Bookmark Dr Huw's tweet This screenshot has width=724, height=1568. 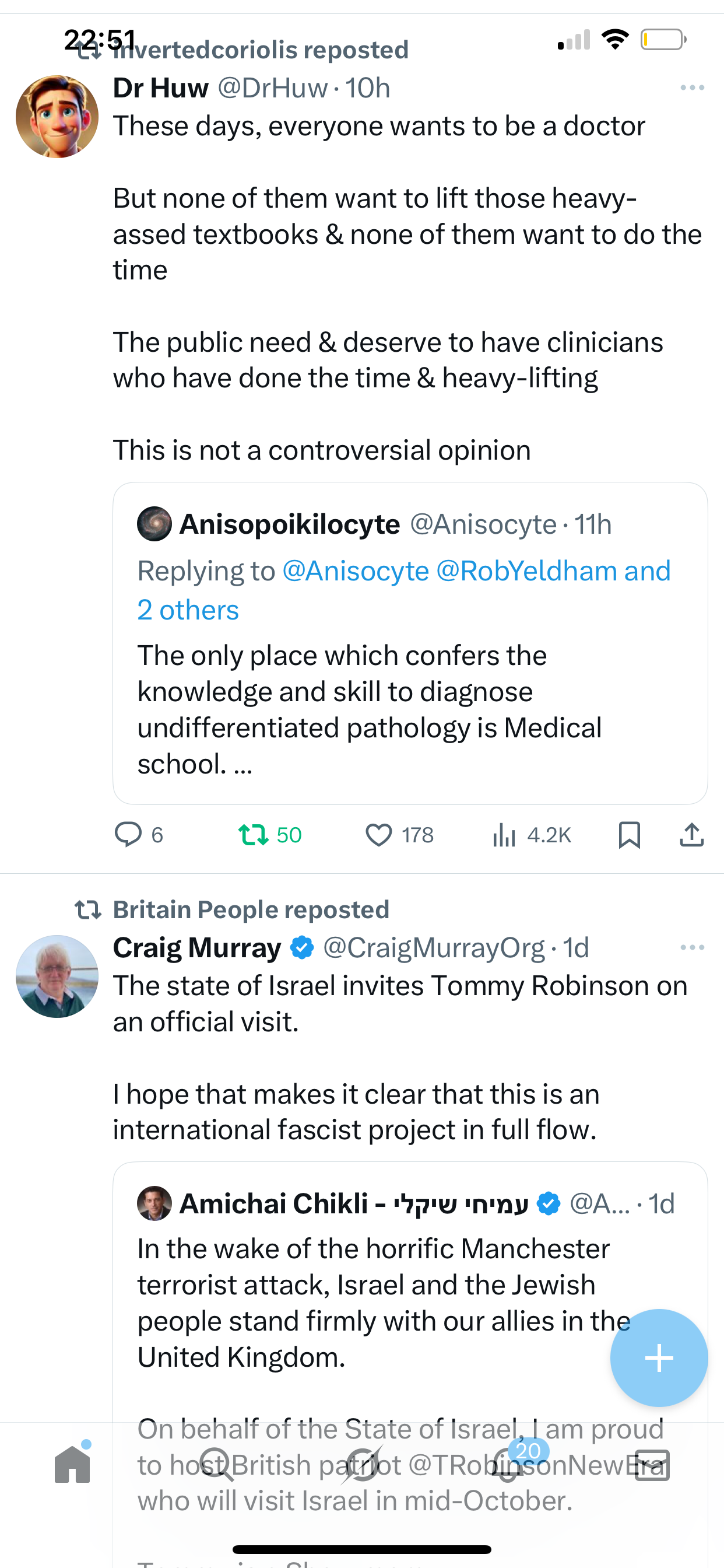pyautogui.click(x=629, y=835)
